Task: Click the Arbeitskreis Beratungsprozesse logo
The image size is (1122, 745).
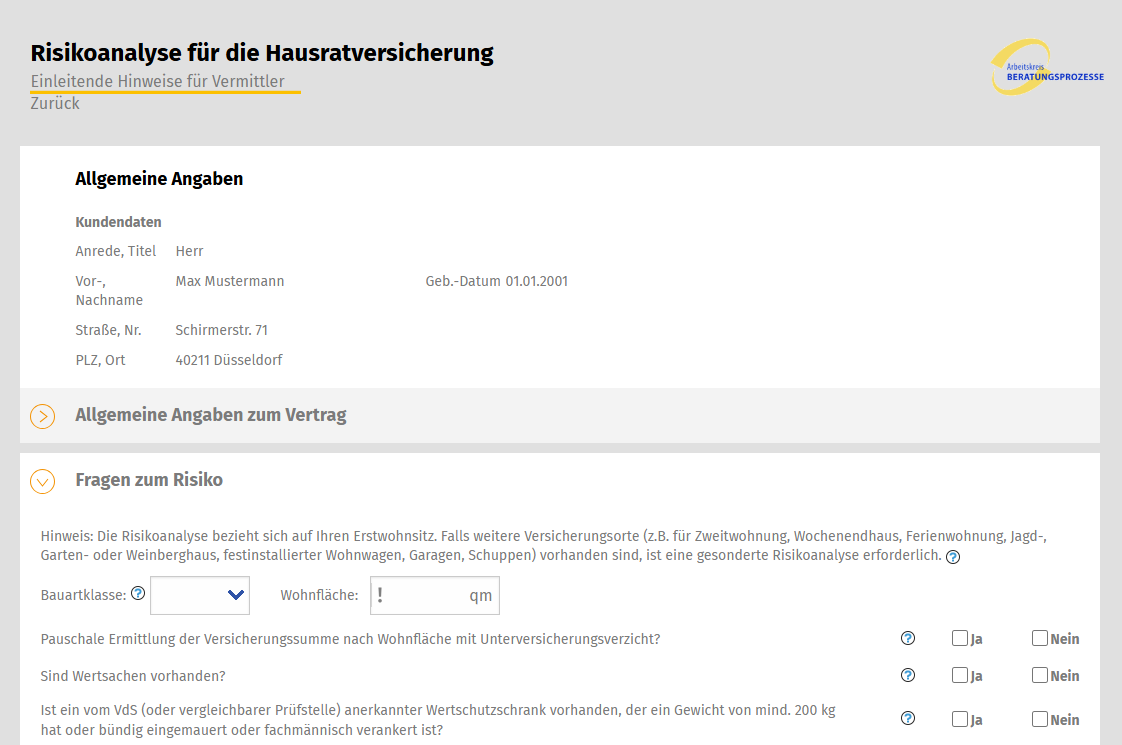Action: 1047,66
